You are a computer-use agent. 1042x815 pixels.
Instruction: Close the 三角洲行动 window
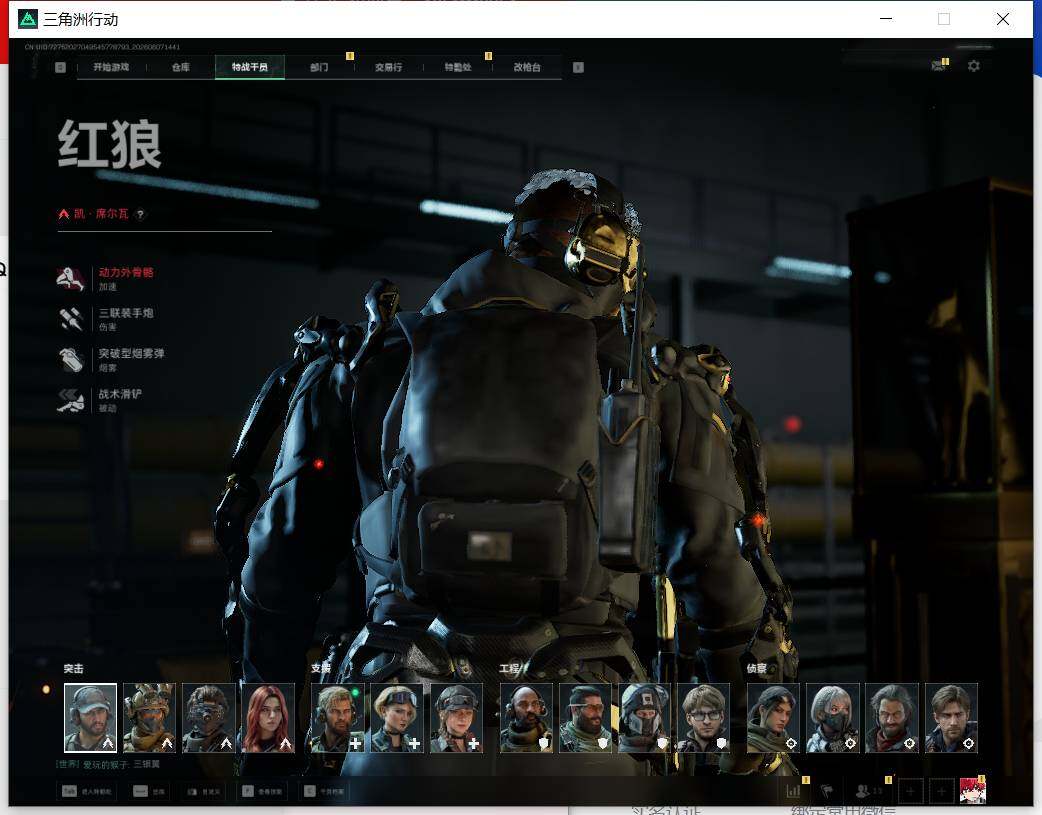(1003, 19)
